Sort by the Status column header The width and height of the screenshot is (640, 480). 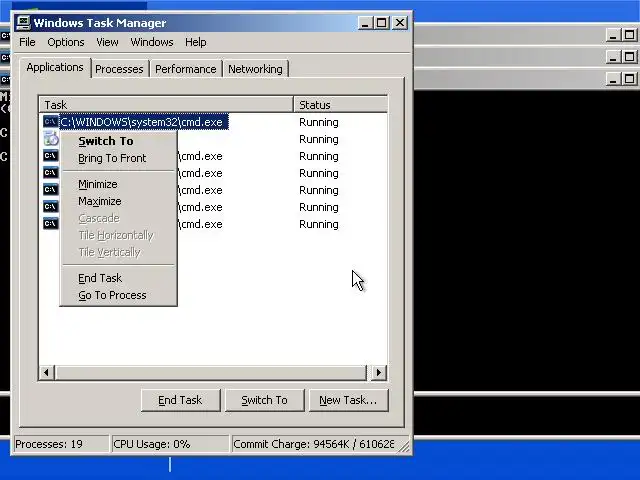340,105
